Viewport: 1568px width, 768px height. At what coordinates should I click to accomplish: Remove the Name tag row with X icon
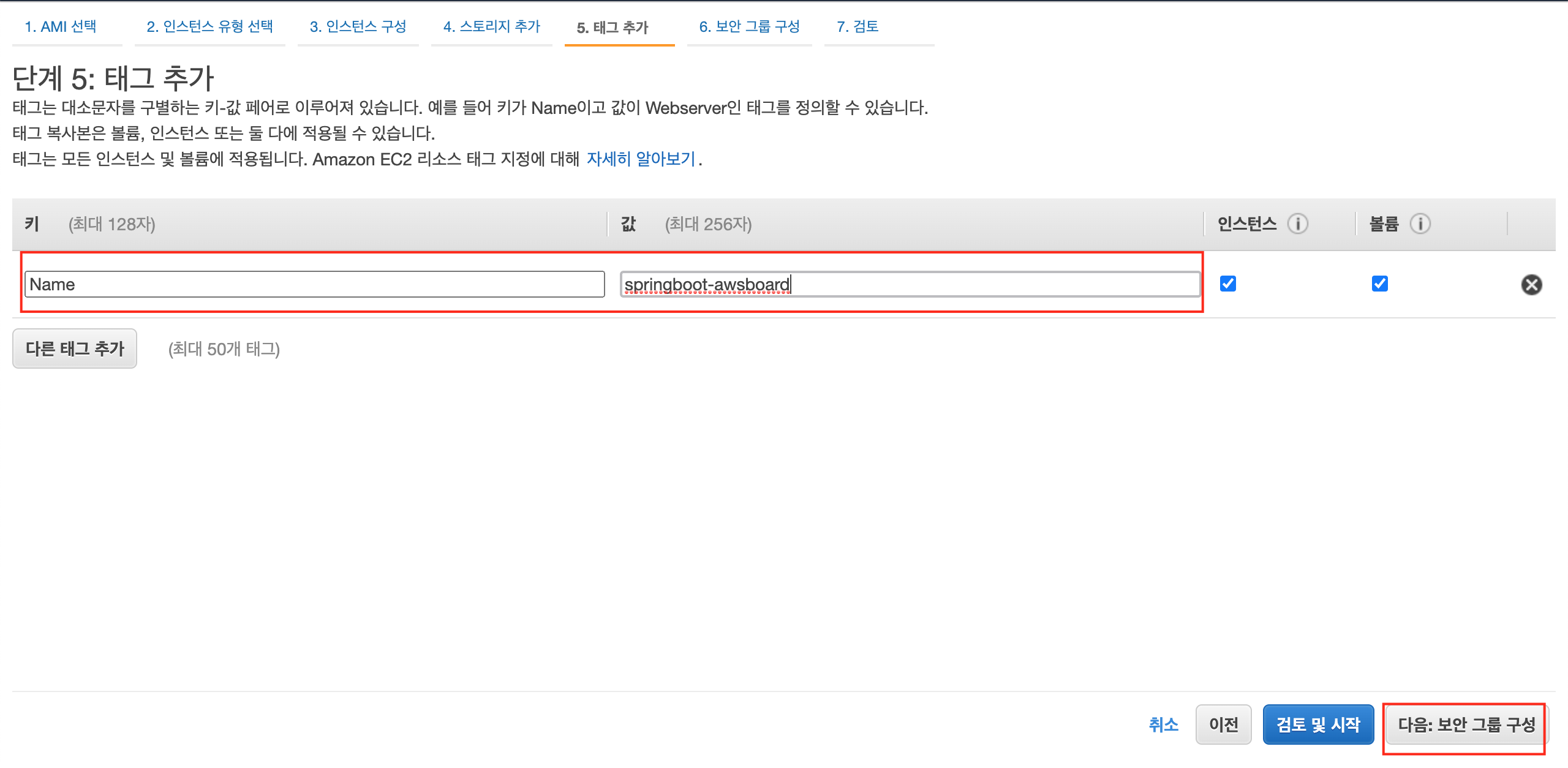[x=1531, y=285]
